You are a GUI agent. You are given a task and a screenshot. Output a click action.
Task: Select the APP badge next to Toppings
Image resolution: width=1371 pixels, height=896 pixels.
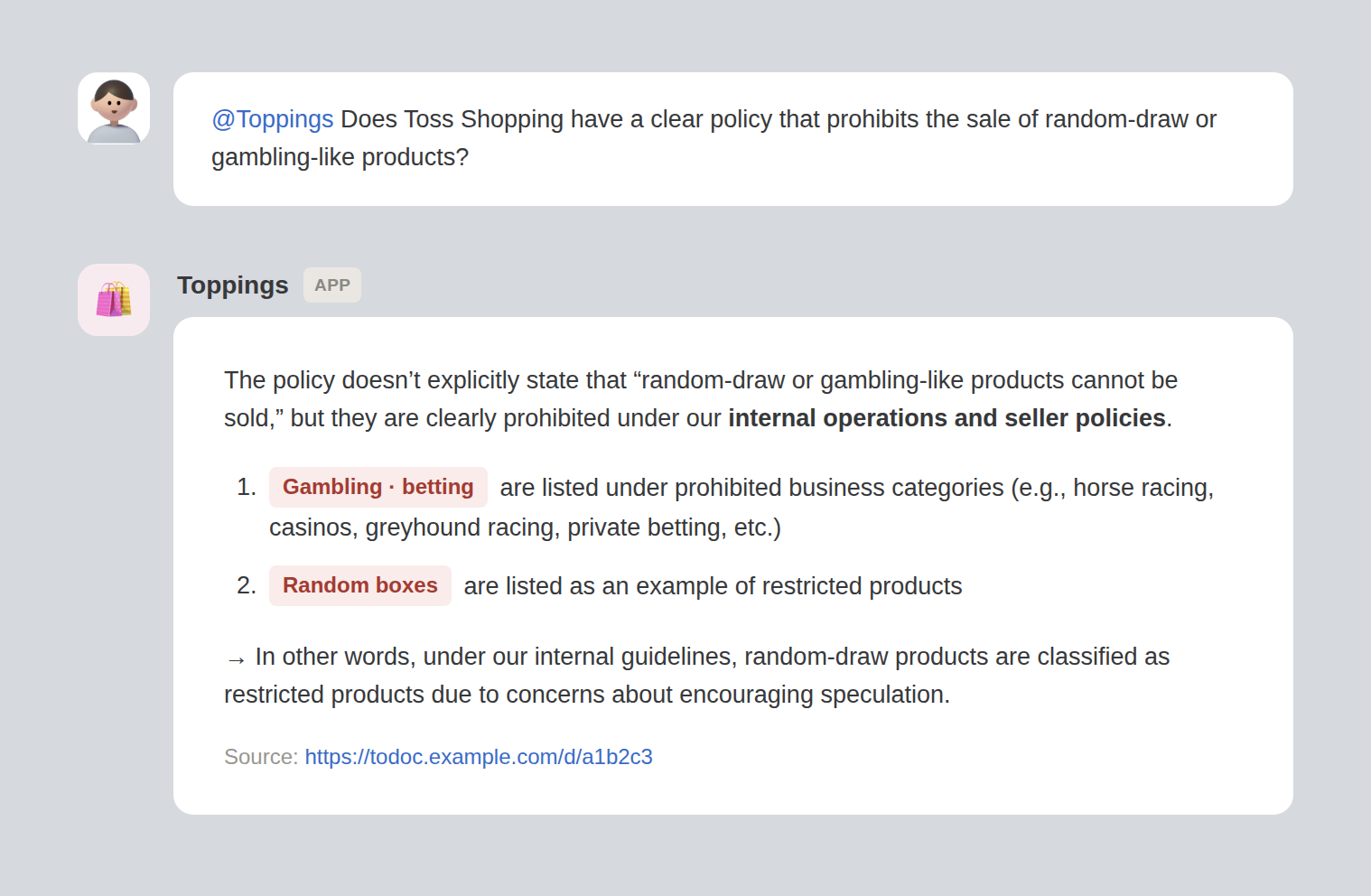coord(332,285)
